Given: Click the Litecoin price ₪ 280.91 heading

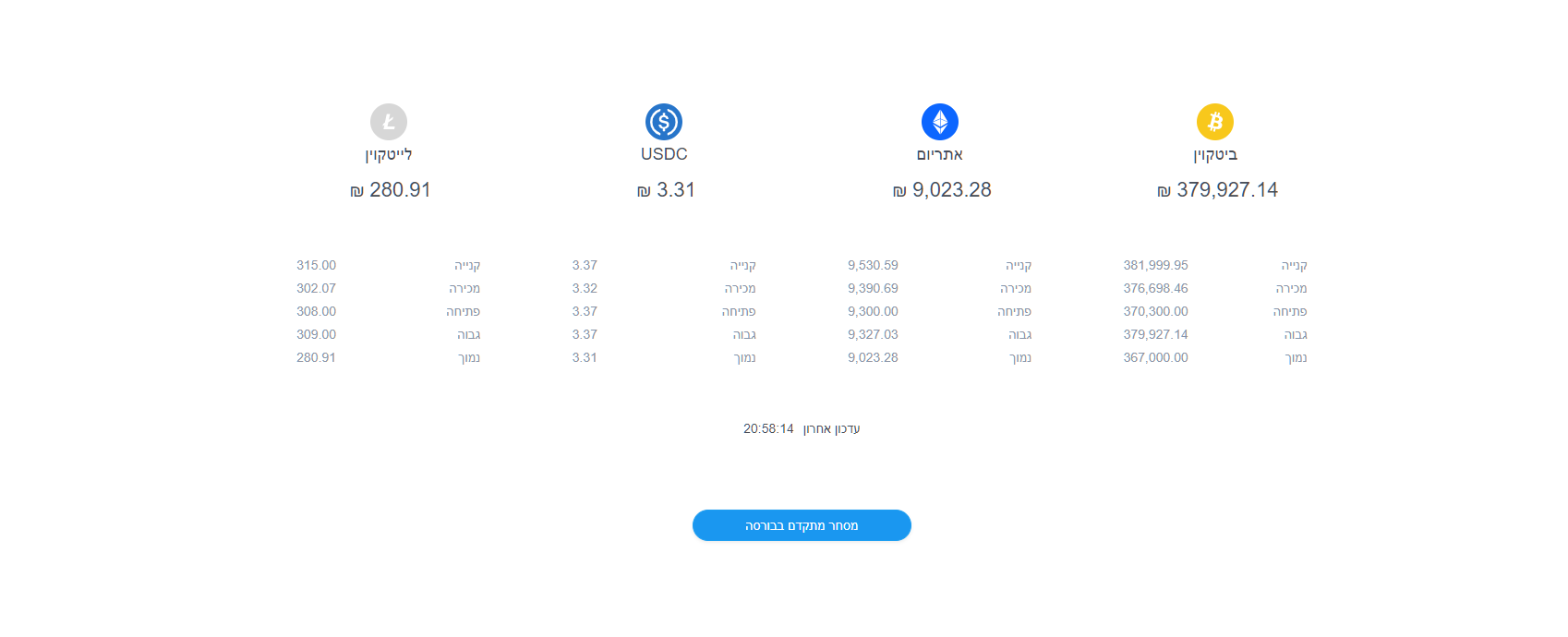Looking at the screenshot, I should click(391, 190).
